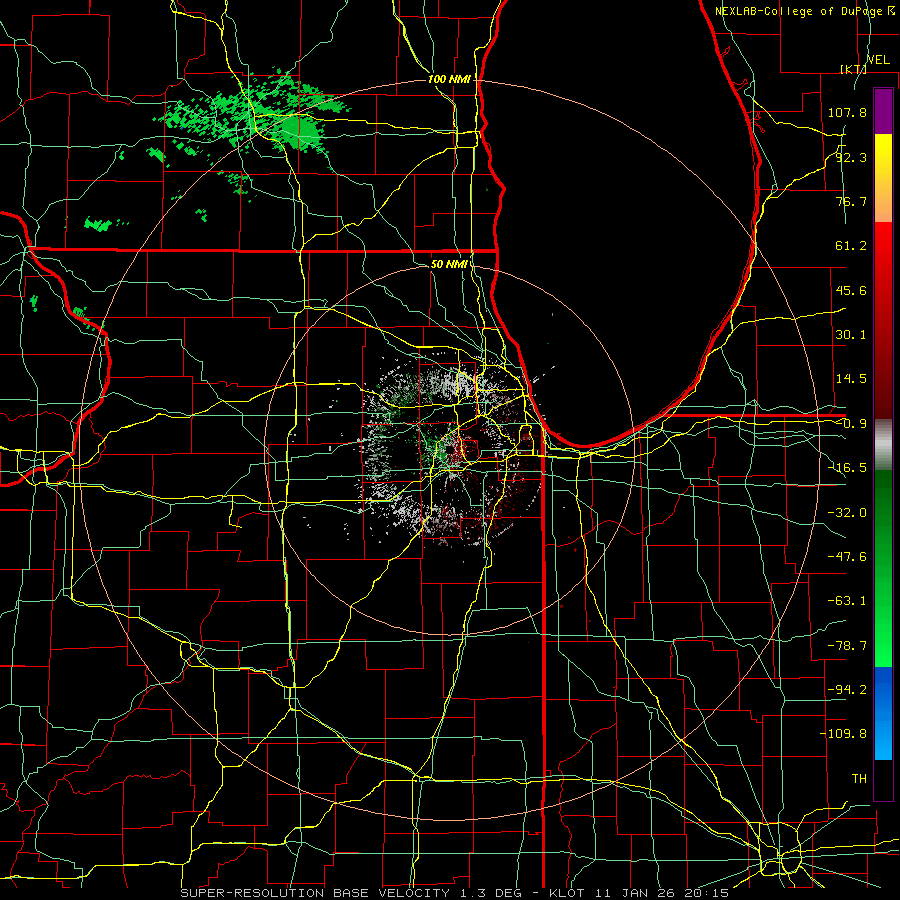The image size is (900, 900).
Task: Pick the red segment of the color bar
Action: [x=883, y=320]
